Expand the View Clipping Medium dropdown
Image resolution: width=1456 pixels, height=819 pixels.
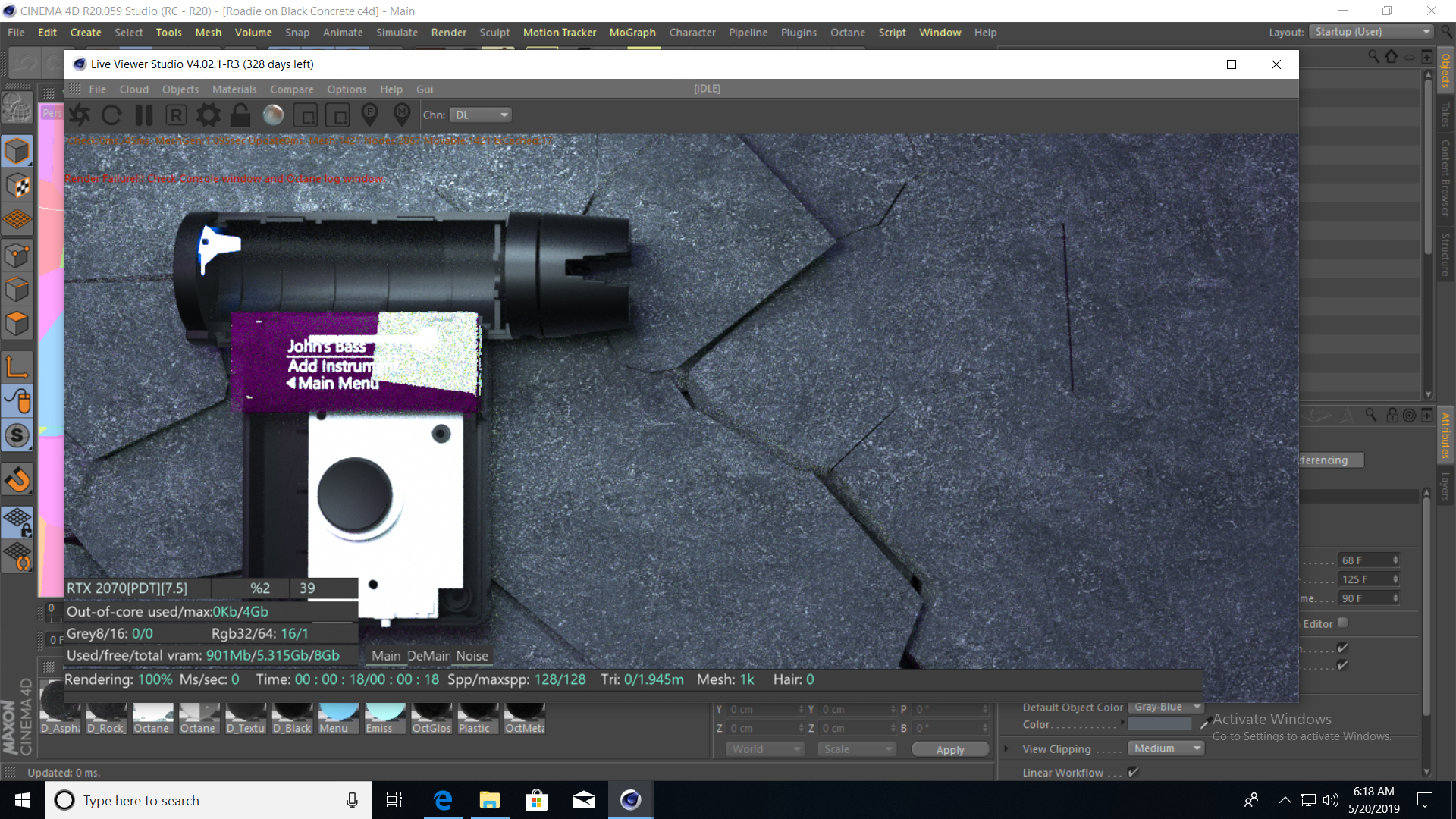tap(1166, 748)
